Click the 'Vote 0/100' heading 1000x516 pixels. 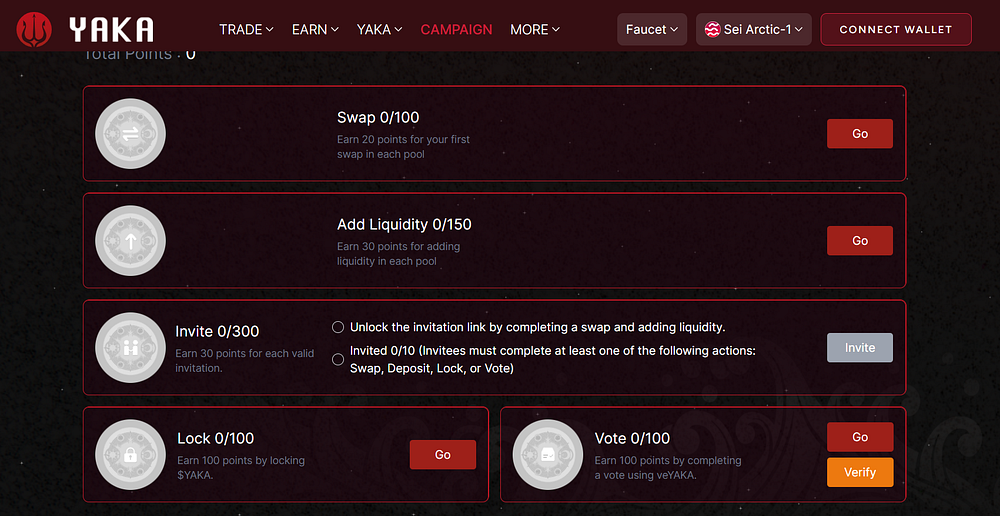point(632,438)
